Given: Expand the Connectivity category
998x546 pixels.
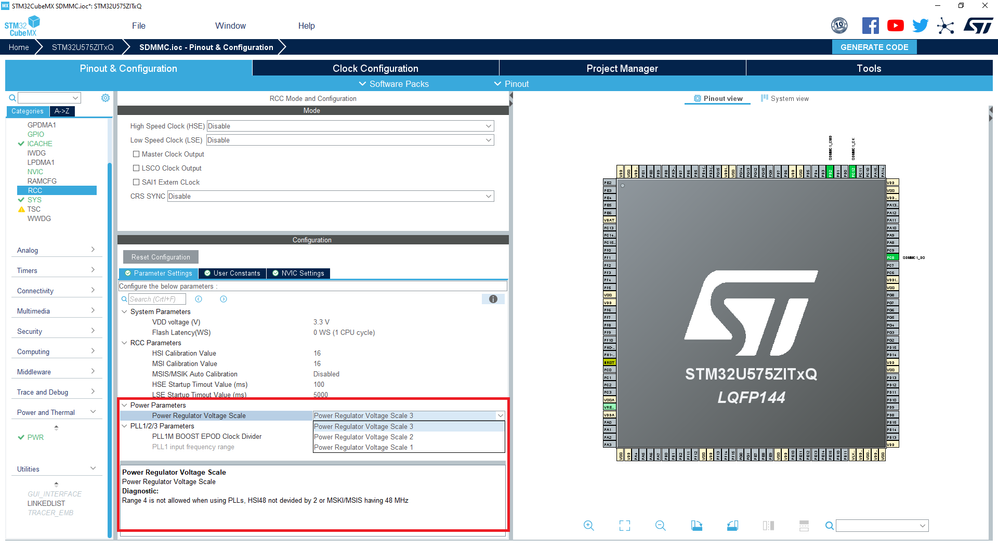Looking at the screenshot, I should click(56, 291).
